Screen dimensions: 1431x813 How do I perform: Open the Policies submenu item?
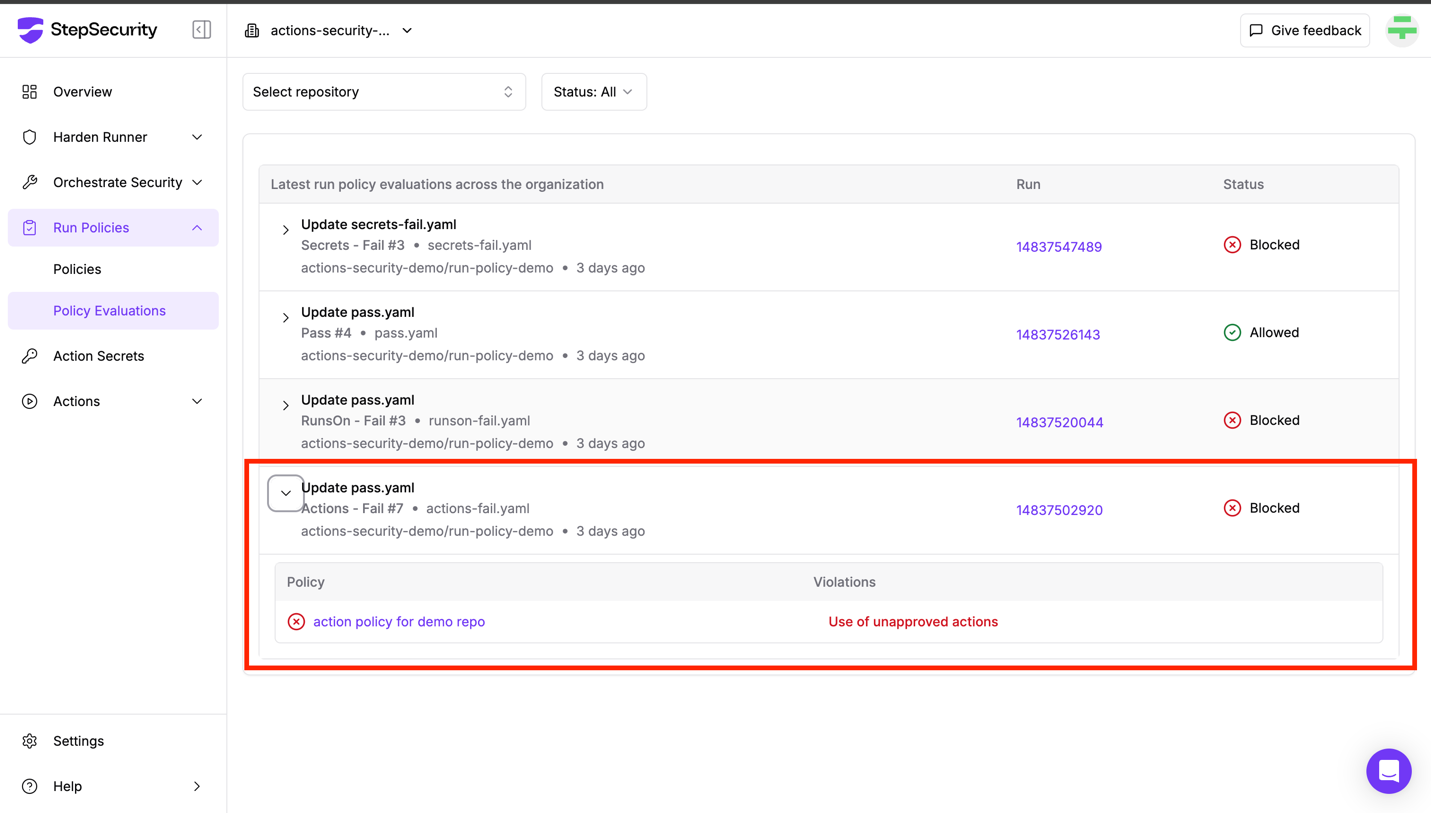77,269
